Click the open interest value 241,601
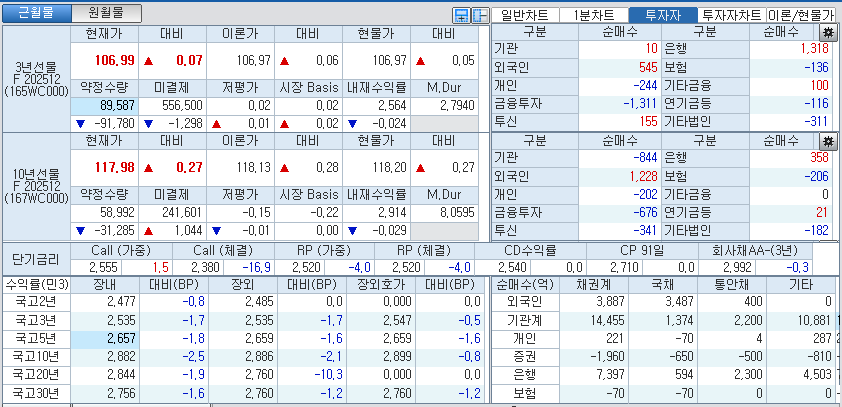Viewport: 842px width, 407px height. tap(183, 212)
